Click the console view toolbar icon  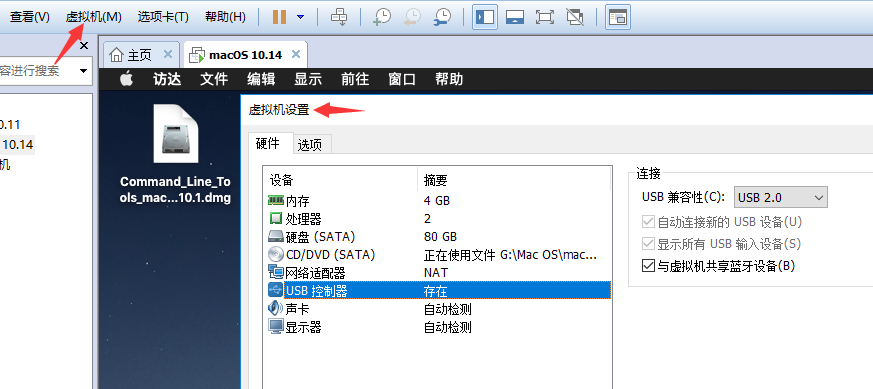[x=617, y=17]
